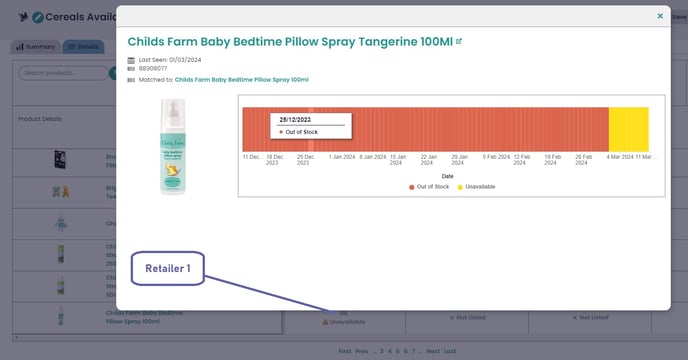
Task: Click the bird logo icon in header
Action: 23,17
